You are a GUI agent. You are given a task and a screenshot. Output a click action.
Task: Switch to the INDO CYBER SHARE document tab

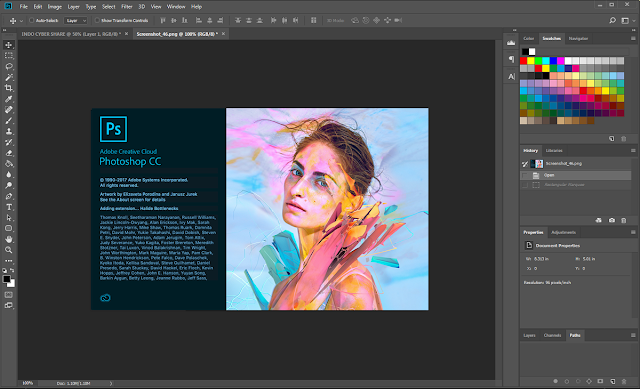(71, 34)
